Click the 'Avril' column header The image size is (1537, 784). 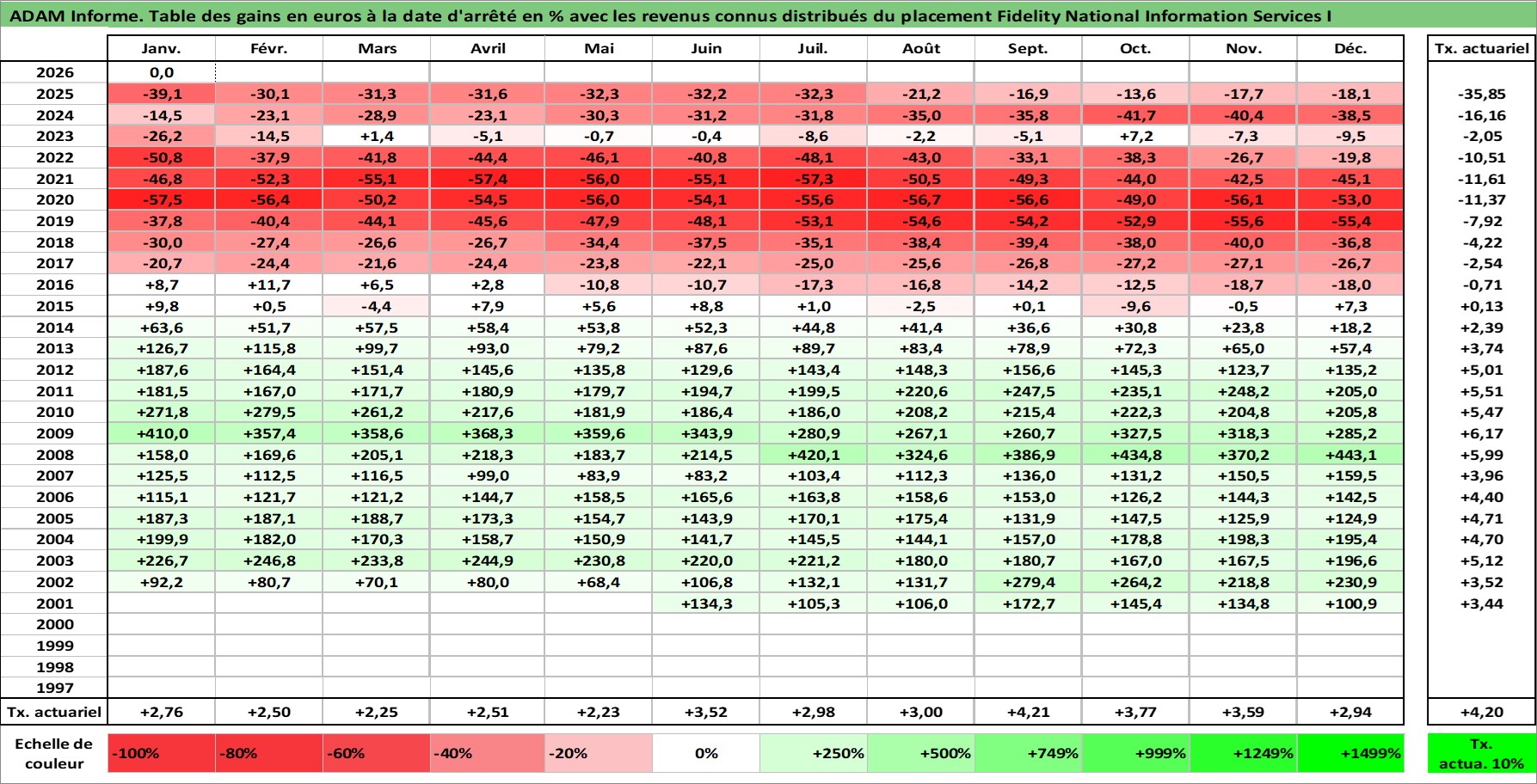point(488,48)
